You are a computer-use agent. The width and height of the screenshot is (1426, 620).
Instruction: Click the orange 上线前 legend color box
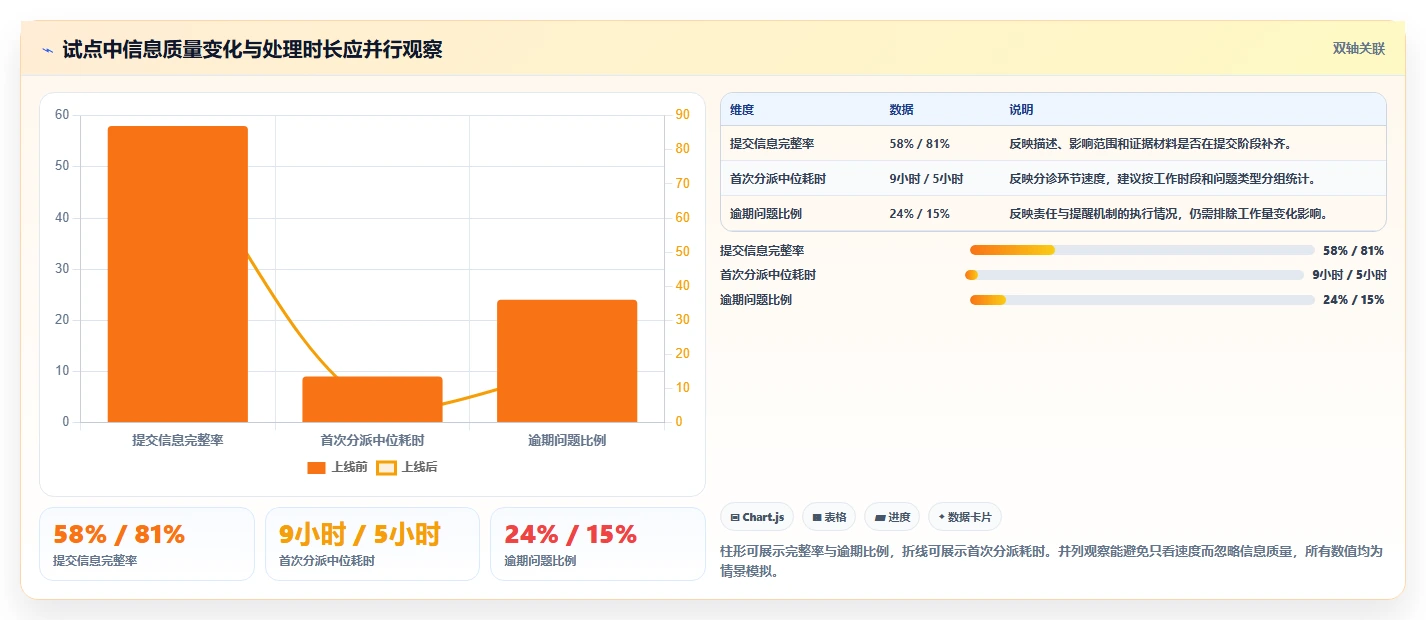(x=317, y=467)
